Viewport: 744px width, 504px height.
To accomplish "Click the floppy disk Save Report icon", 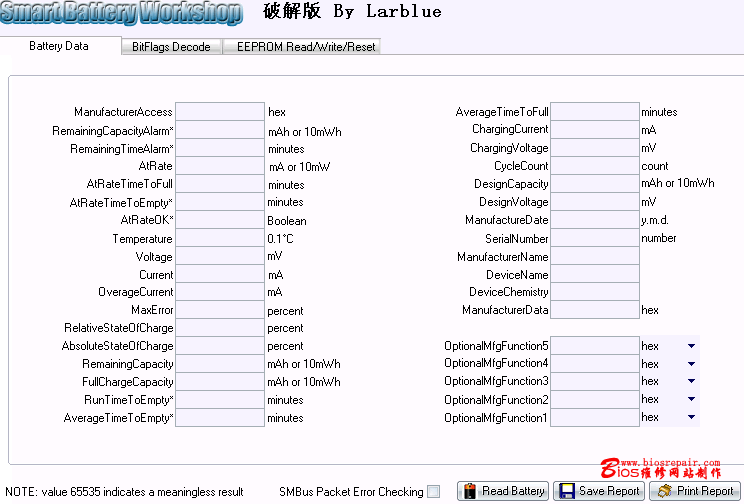I will [567, 491].
